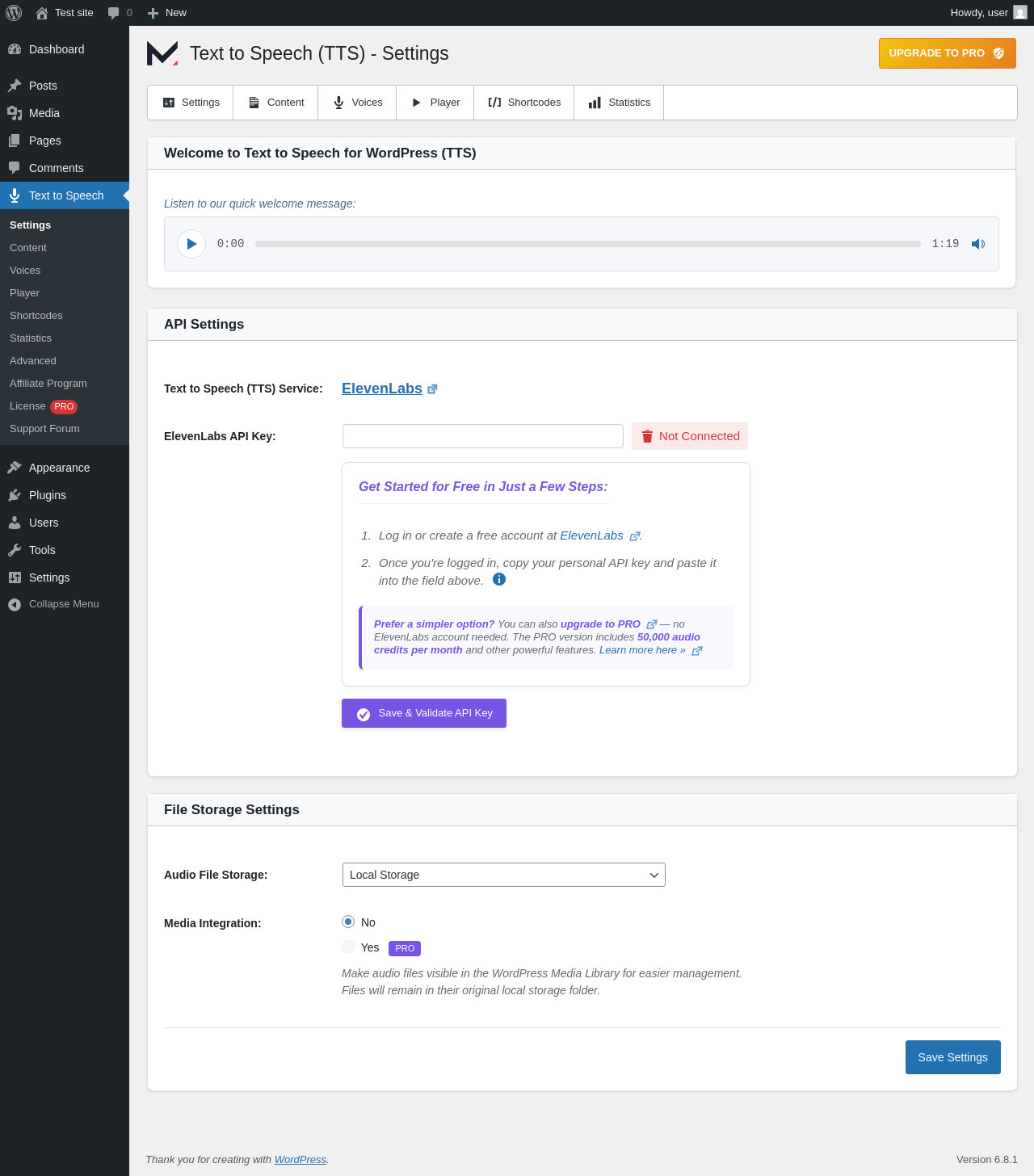Click the Not Connected status button
This screenshot has width=1034, height=1176.
(x=690, y=436)
